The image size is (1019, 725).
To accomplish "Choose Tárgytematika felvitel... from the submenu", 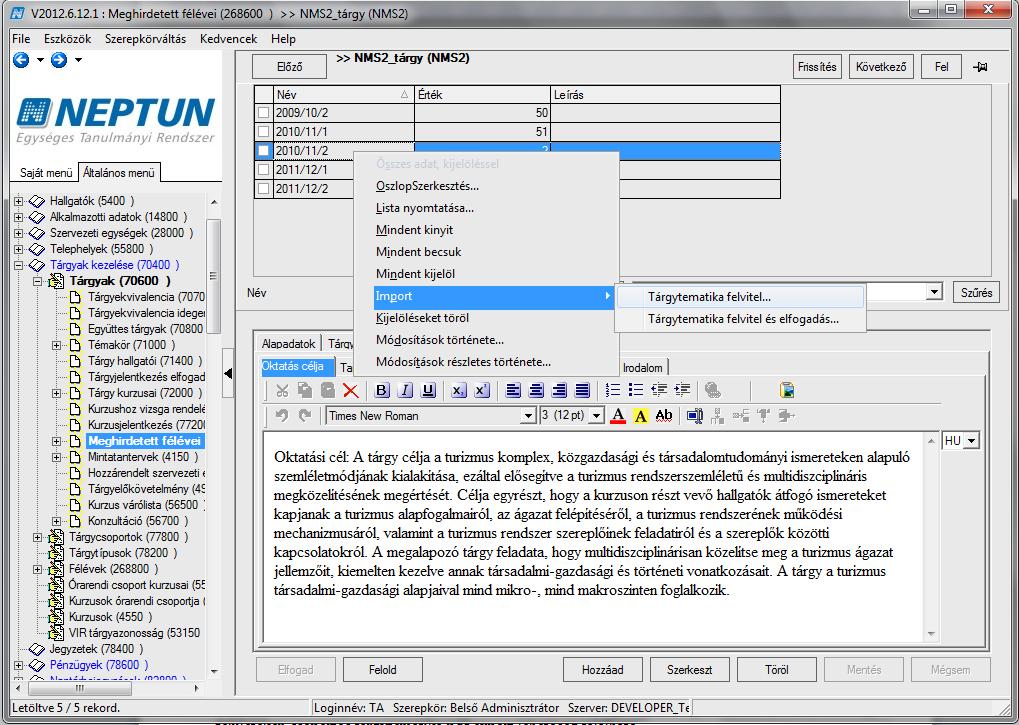I will [740, 297].
